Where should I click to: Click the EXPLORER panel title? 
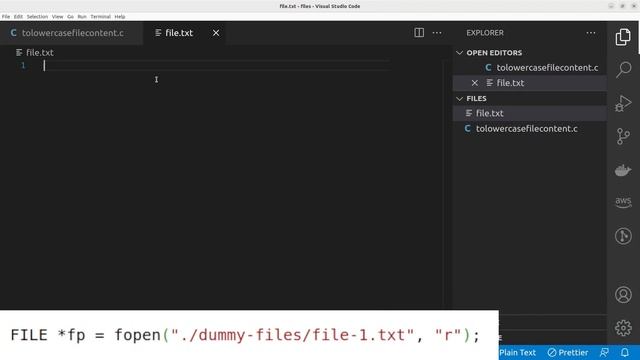tap(485, 33)
